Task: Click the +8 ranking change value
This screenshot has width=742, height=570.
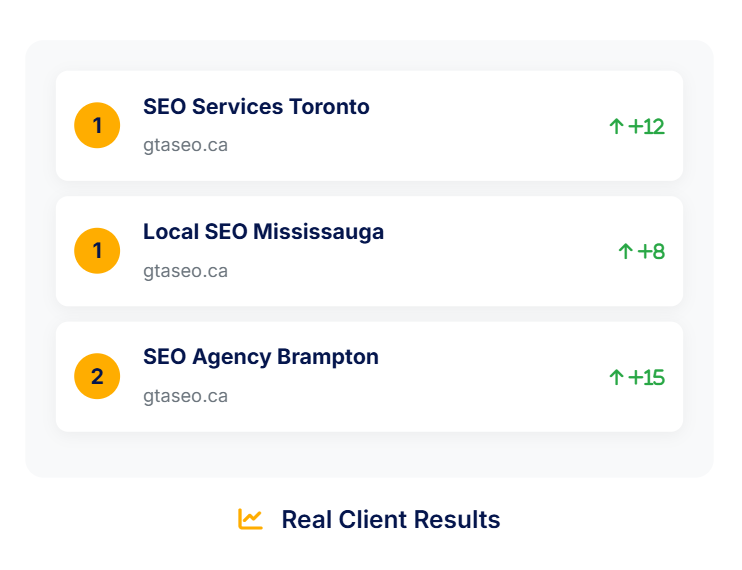Action: (652, 251)
